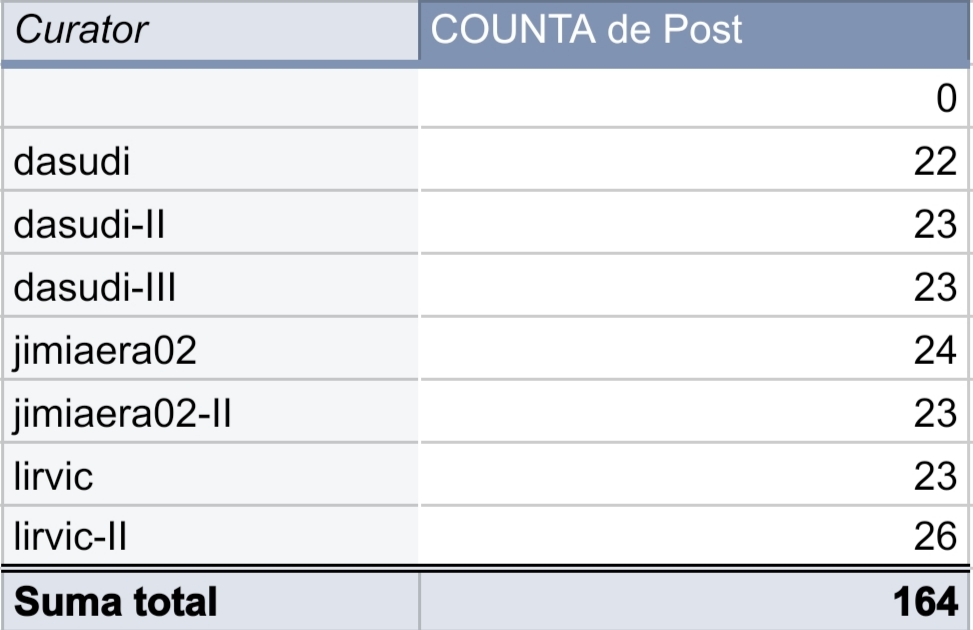973x630 pixels.
Task: Select the Suma total label cell
Action: pyautogui.click(x=210, y=601)
